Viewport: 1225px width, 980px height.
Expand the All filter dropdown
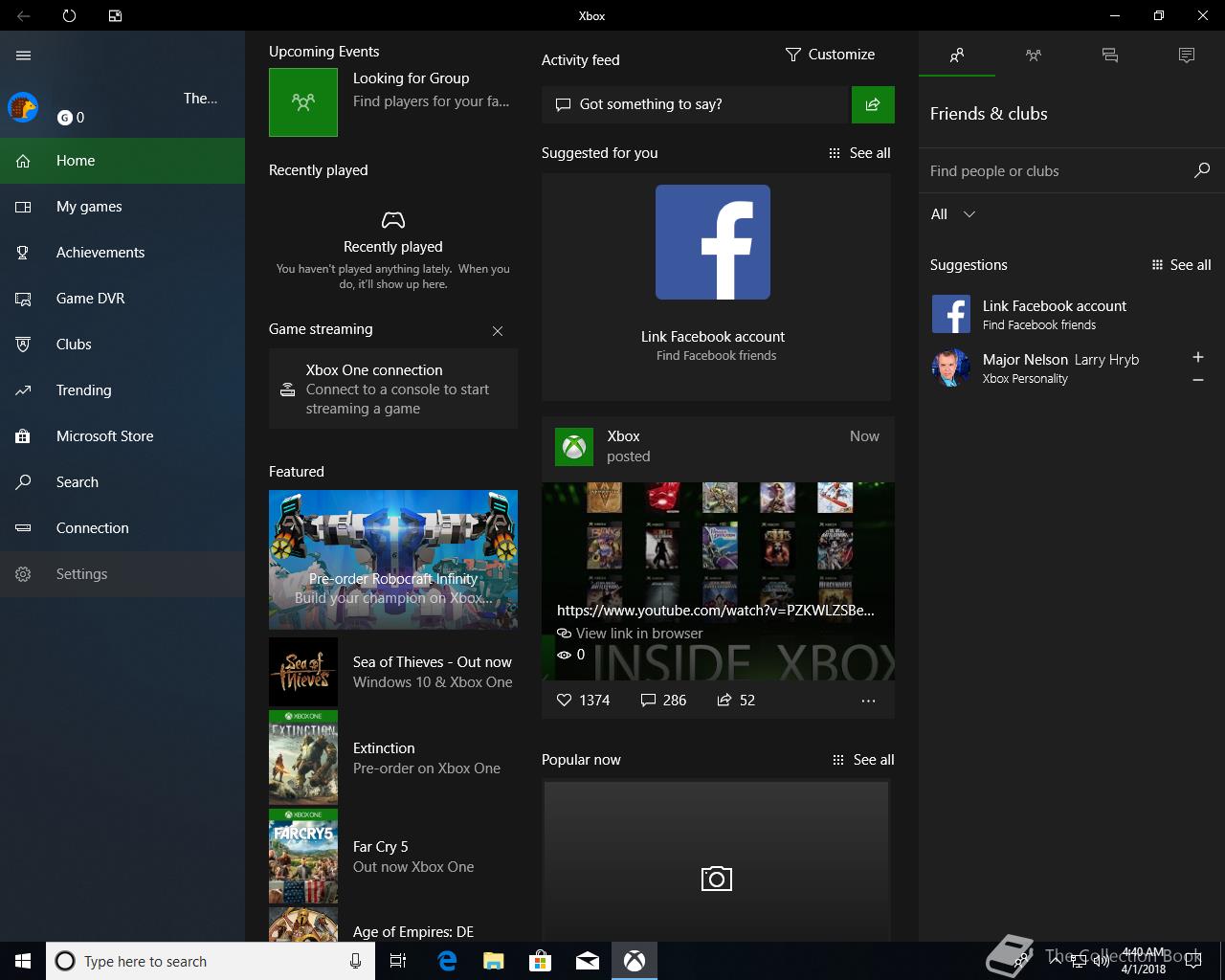point(953,214)
